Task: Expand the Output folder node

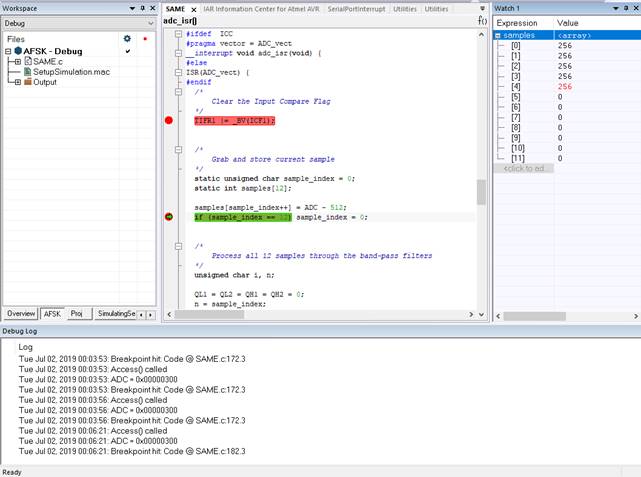Action: pos(18,82)
